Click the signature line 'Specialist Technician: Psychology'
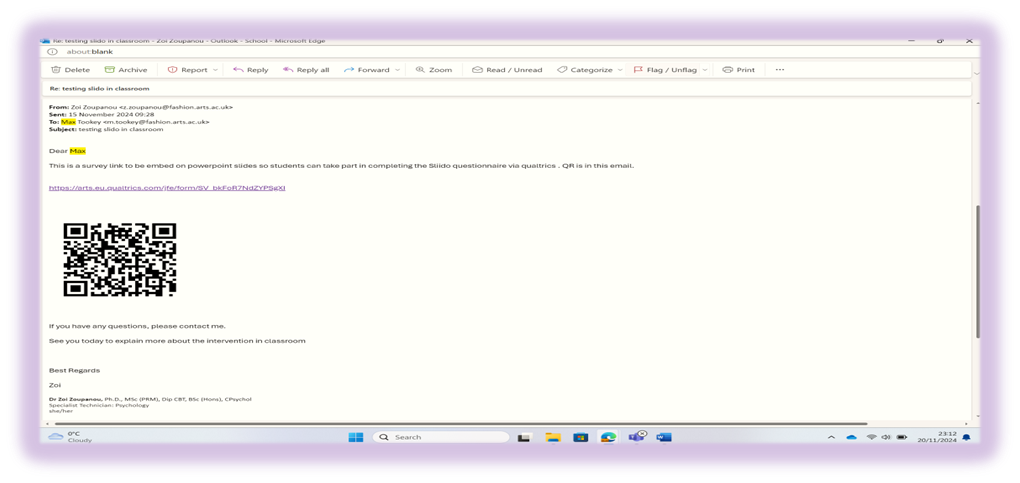The height and width of the screenshot is (483, 1020). tap(99, 405)
